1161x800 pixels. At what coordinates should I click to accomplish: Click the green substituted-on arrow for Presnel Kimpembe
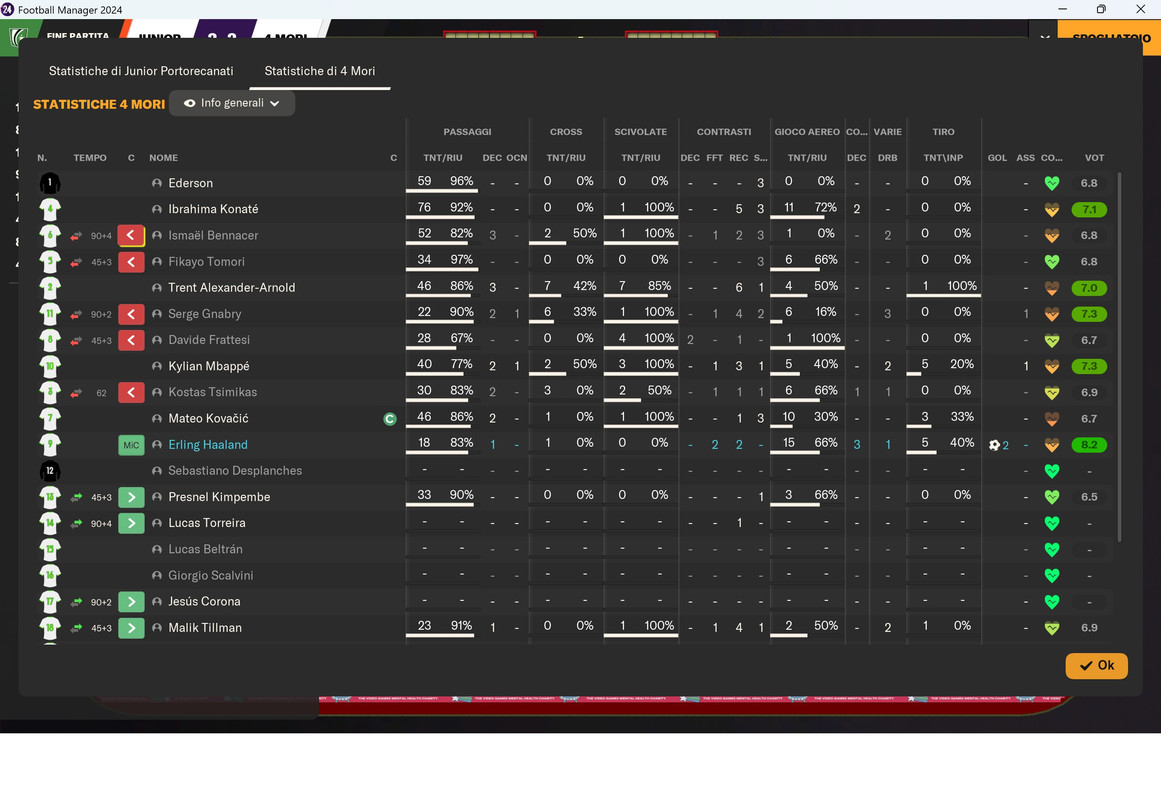coord(131,497)
